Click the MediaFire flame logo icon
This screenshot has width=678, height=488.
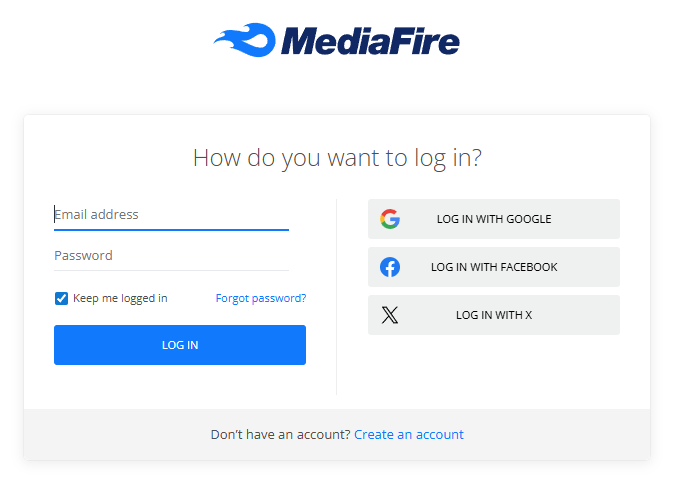click(244, 40)
